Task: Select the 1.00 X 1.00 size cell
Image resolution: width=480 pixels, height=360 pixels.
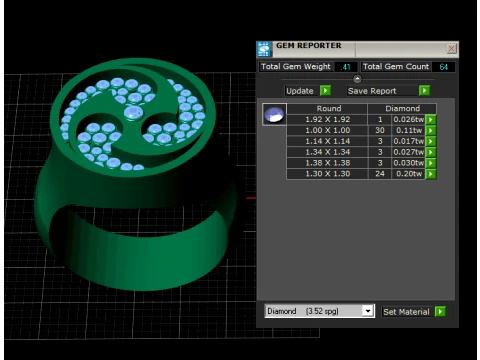Action: click(327, 130)
